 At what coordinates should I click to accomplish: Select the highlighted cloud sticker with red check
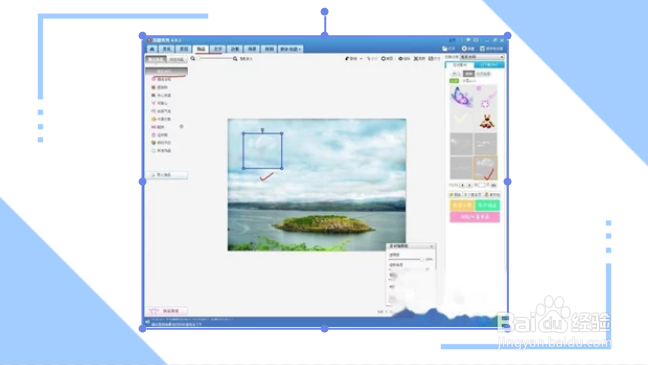coord(486,168)
